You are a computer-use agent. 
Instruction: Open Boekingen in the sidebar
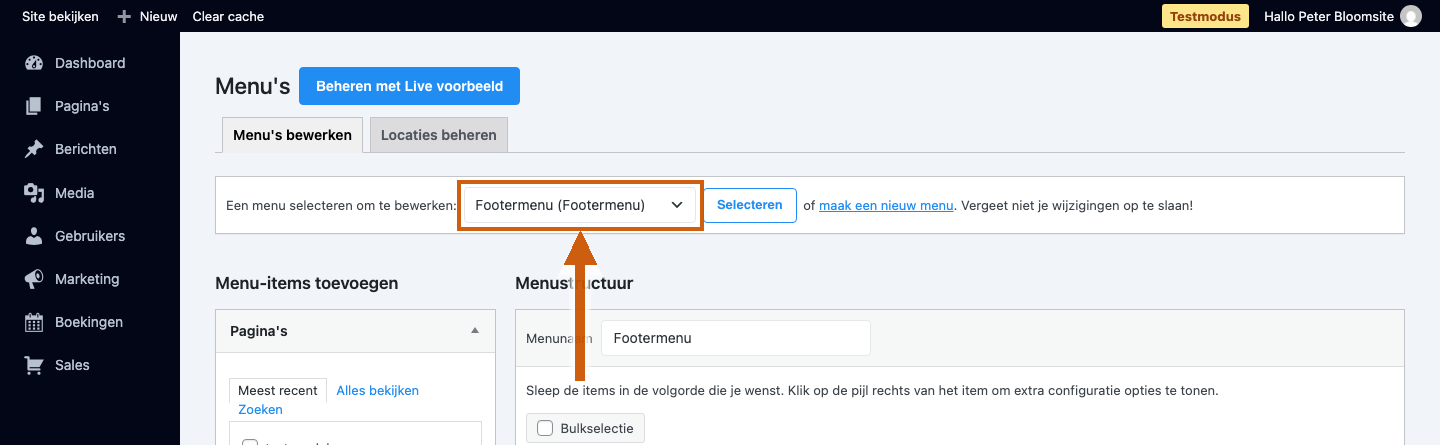[90, 322]
